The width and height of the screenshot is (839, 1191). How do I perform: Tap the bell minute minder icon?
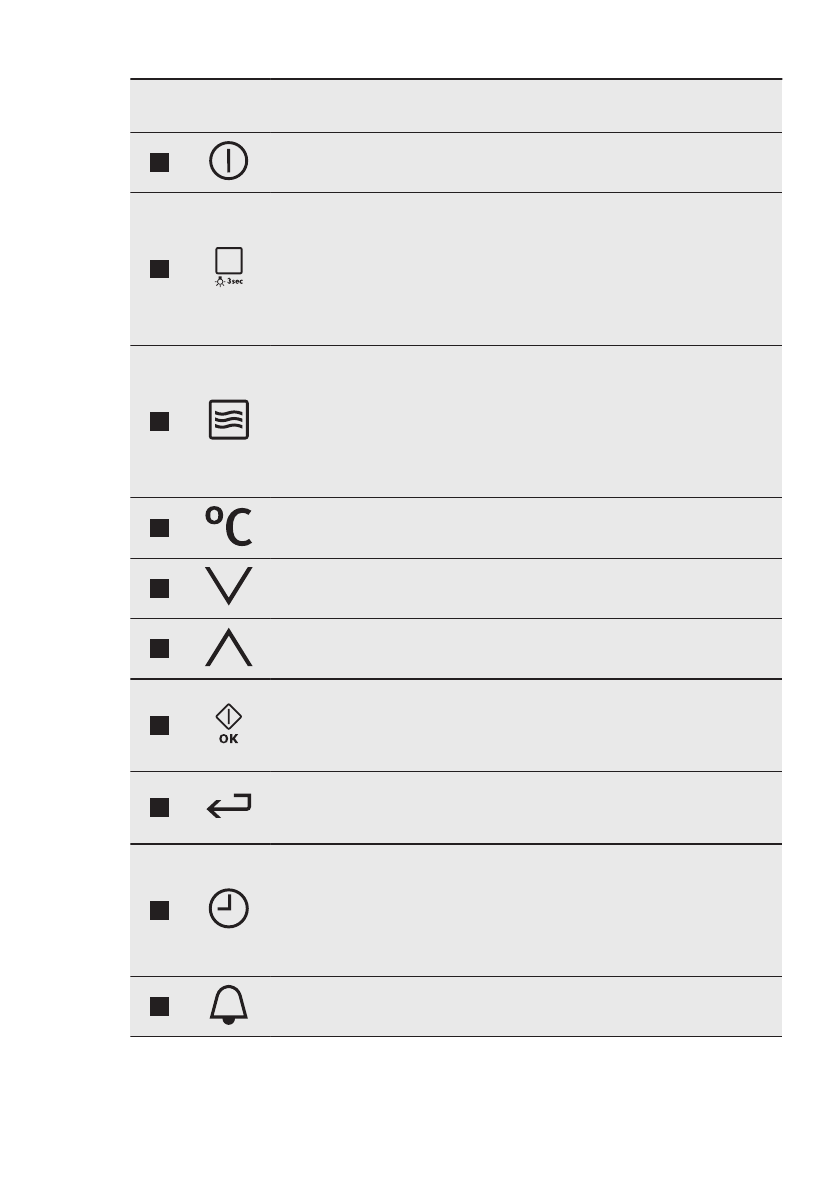pos(229,1005)
